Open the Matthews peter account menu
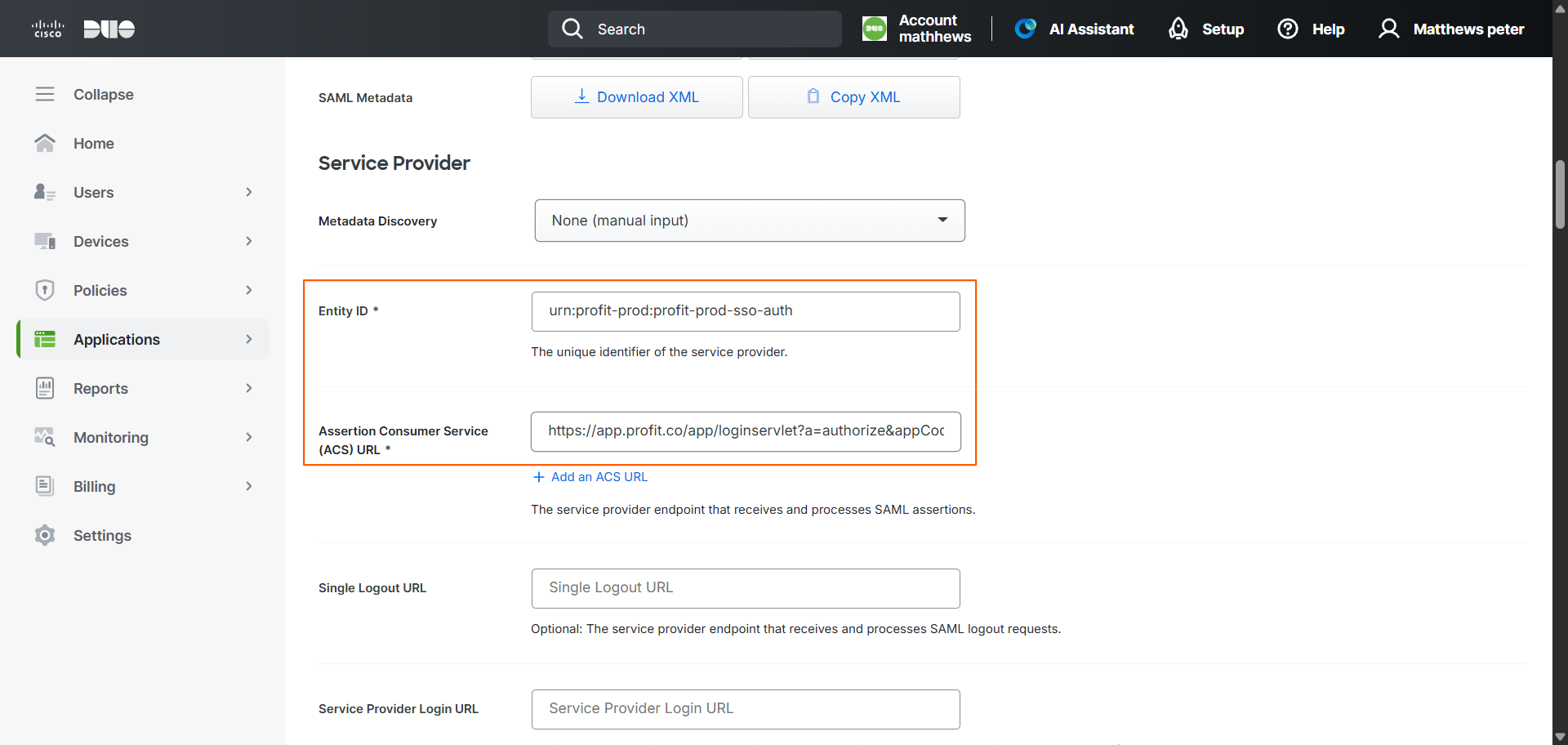 (x=1451, y=29)
